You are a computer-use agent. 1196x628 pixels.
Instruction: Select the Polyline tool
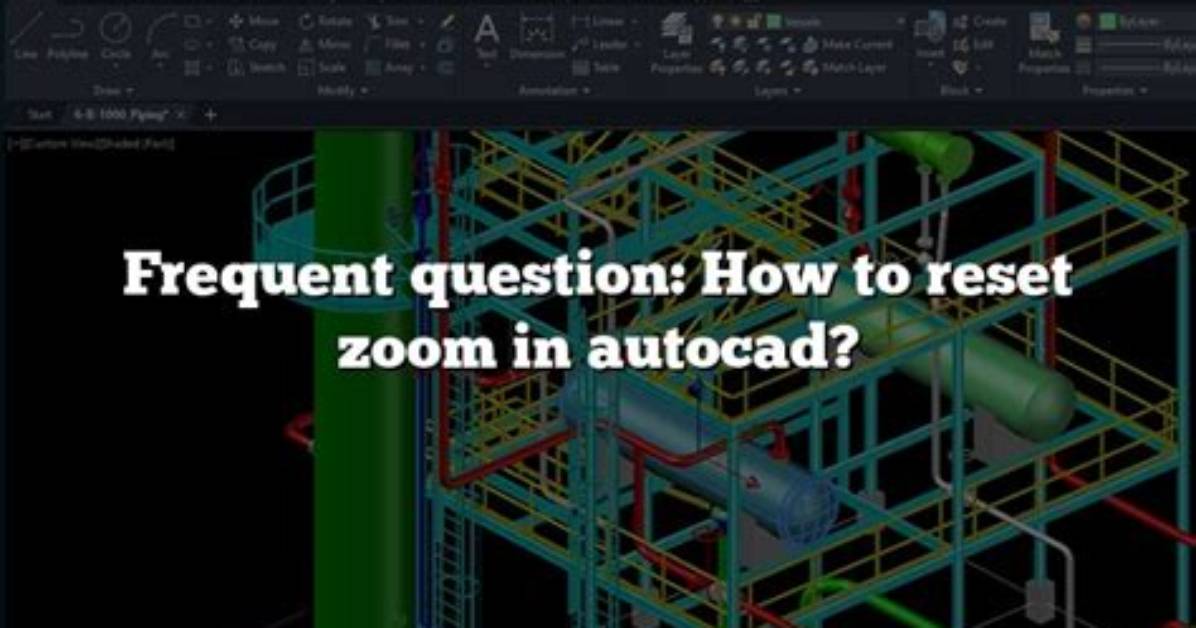tap(67, 36)
